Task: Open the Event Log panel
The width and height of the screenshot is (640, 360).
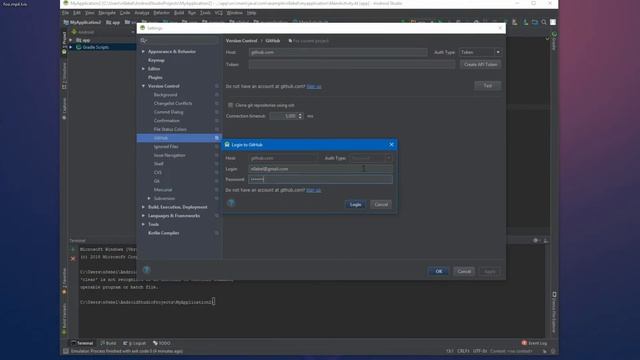Action: click(x=534, y=343)
